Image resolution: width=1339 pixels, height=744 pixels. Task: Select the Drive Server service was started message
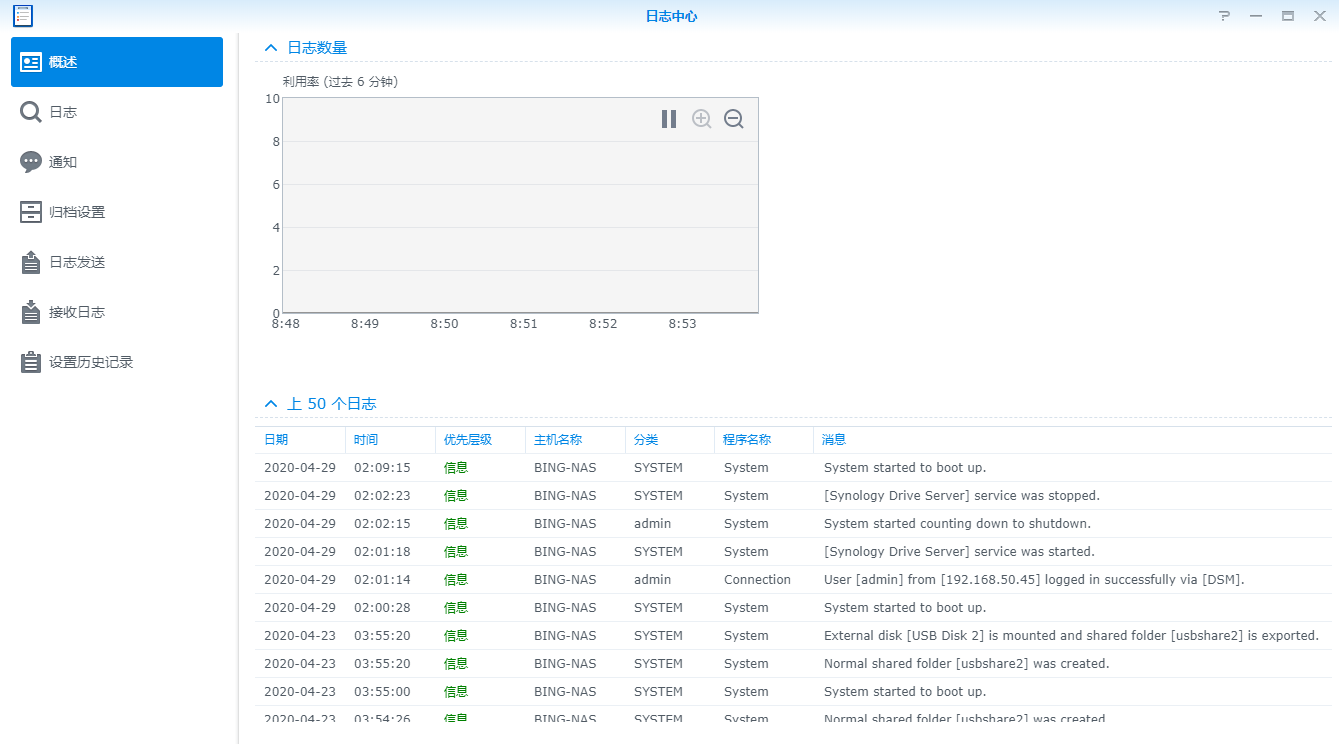click(x=959, y=552)
